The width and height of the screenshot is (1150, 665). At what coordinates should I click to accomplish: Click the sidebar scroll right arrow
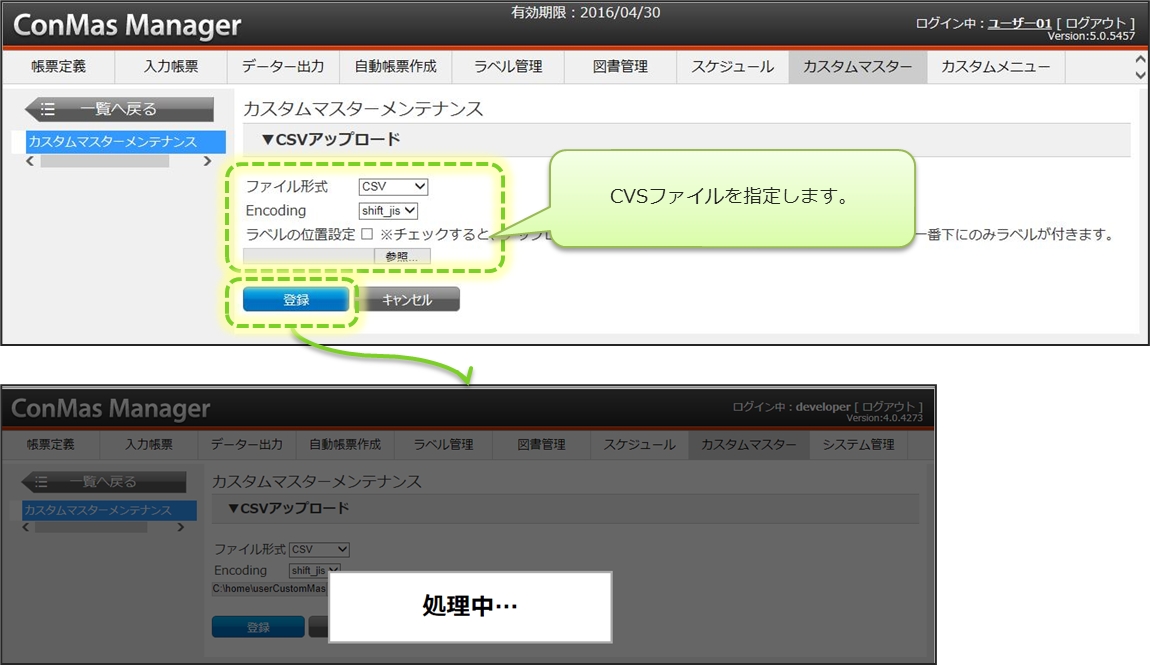click(x=207, y=161)
